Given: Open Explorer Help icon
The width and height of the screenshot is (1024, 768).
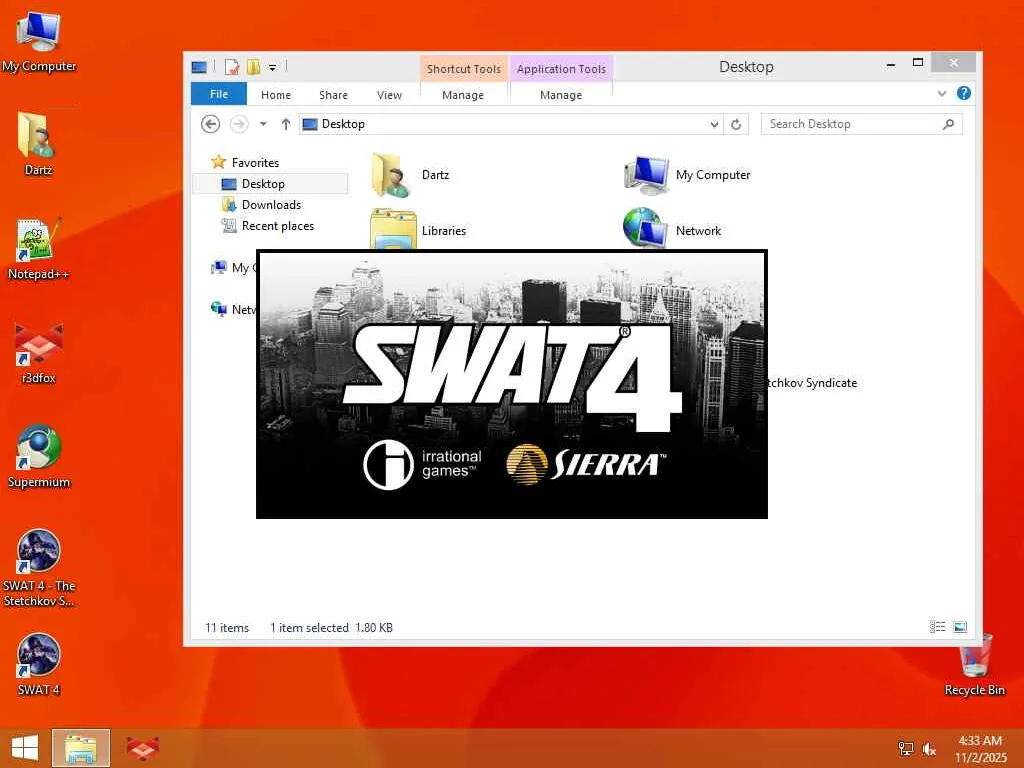Looking at the screenshot, I should [963, 93].
